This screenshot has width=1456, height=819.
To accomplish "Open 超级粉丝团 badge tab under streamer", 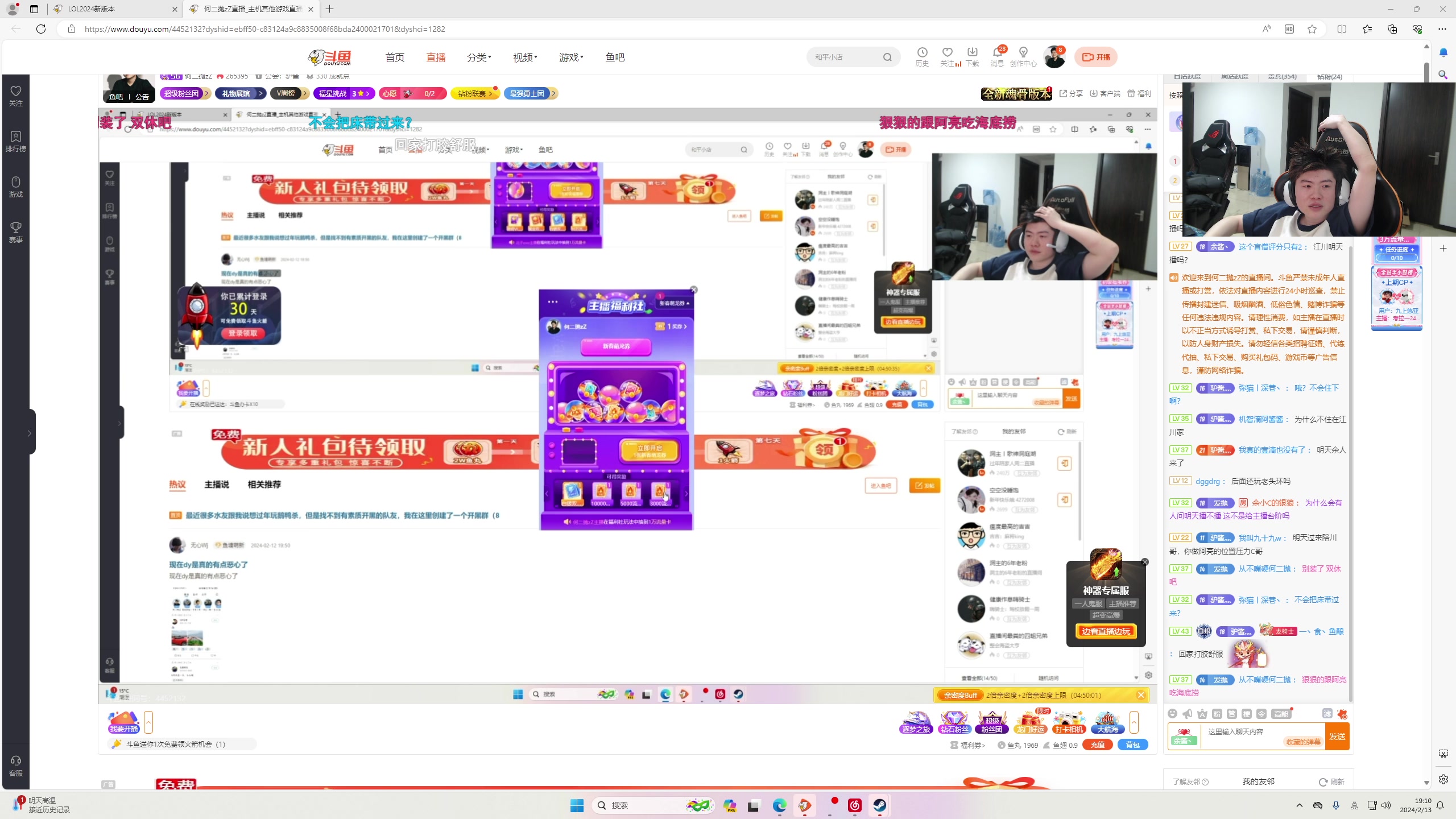I will click(185, 93).
